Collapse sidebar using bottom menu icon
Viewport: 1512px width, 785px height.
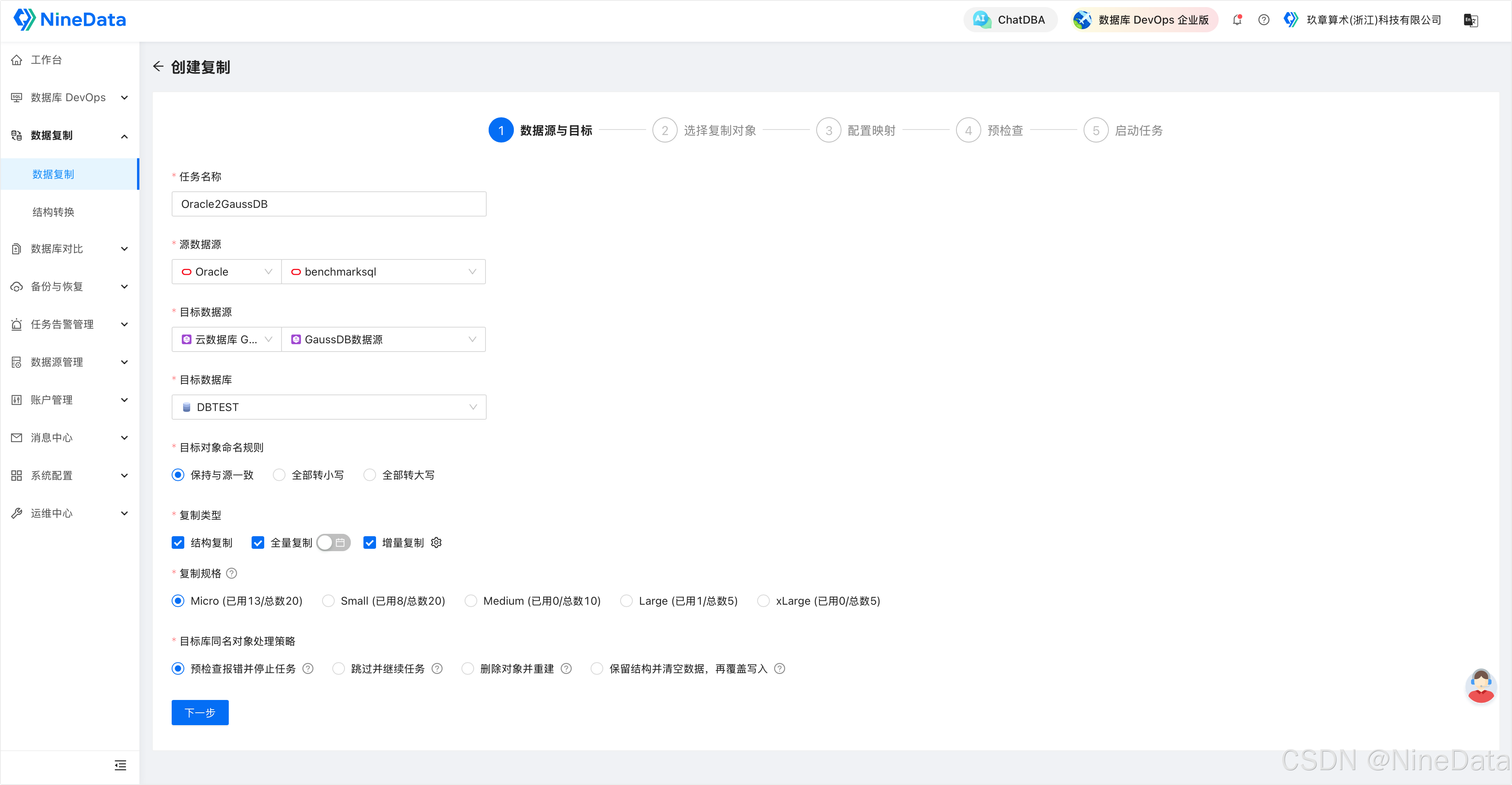pyautogui.click(x=120, y=765)
